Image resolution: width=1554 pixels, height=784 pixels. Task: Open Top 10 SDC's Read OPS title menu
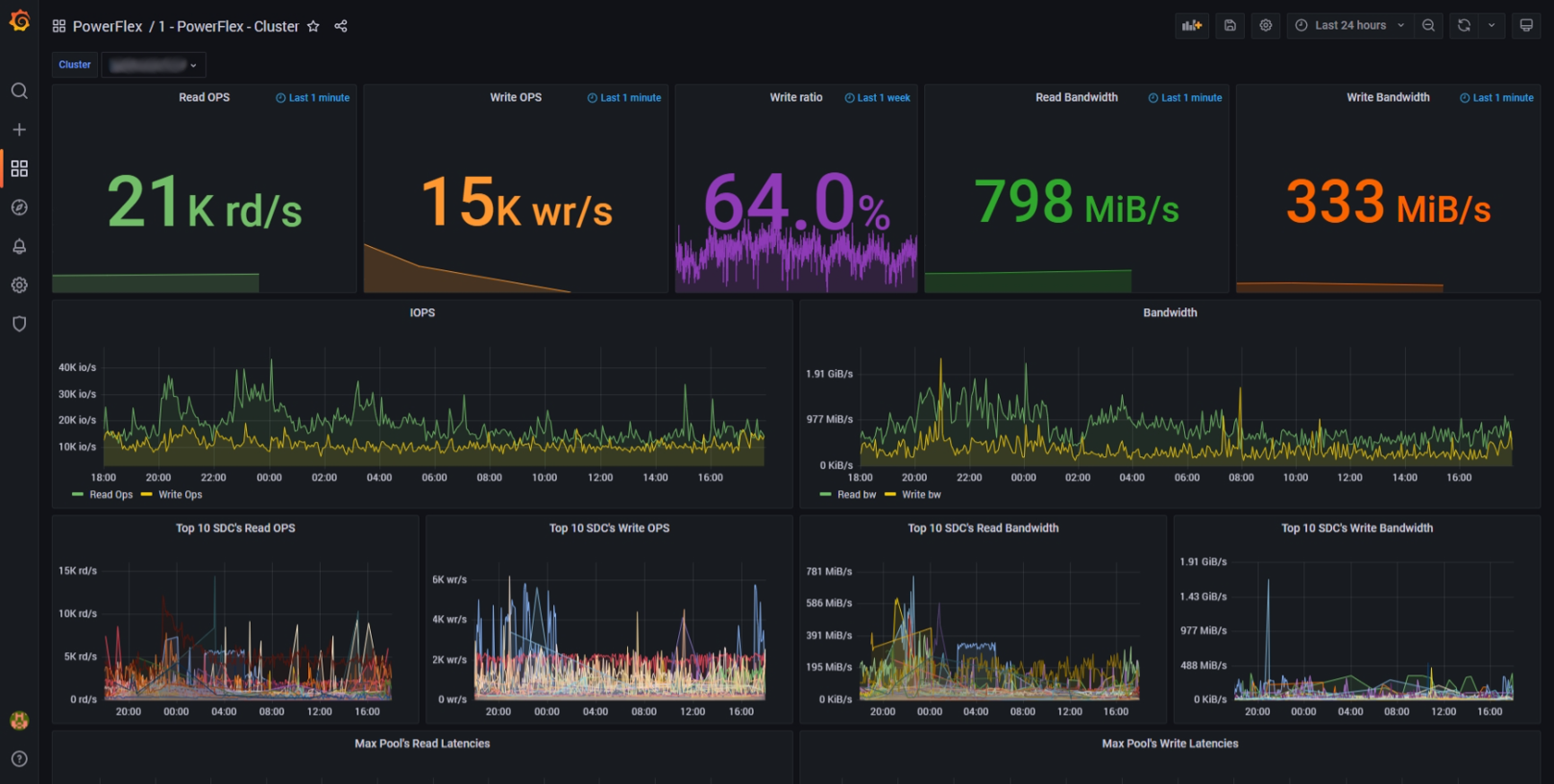pyautogui.click(x=235, y=528)
